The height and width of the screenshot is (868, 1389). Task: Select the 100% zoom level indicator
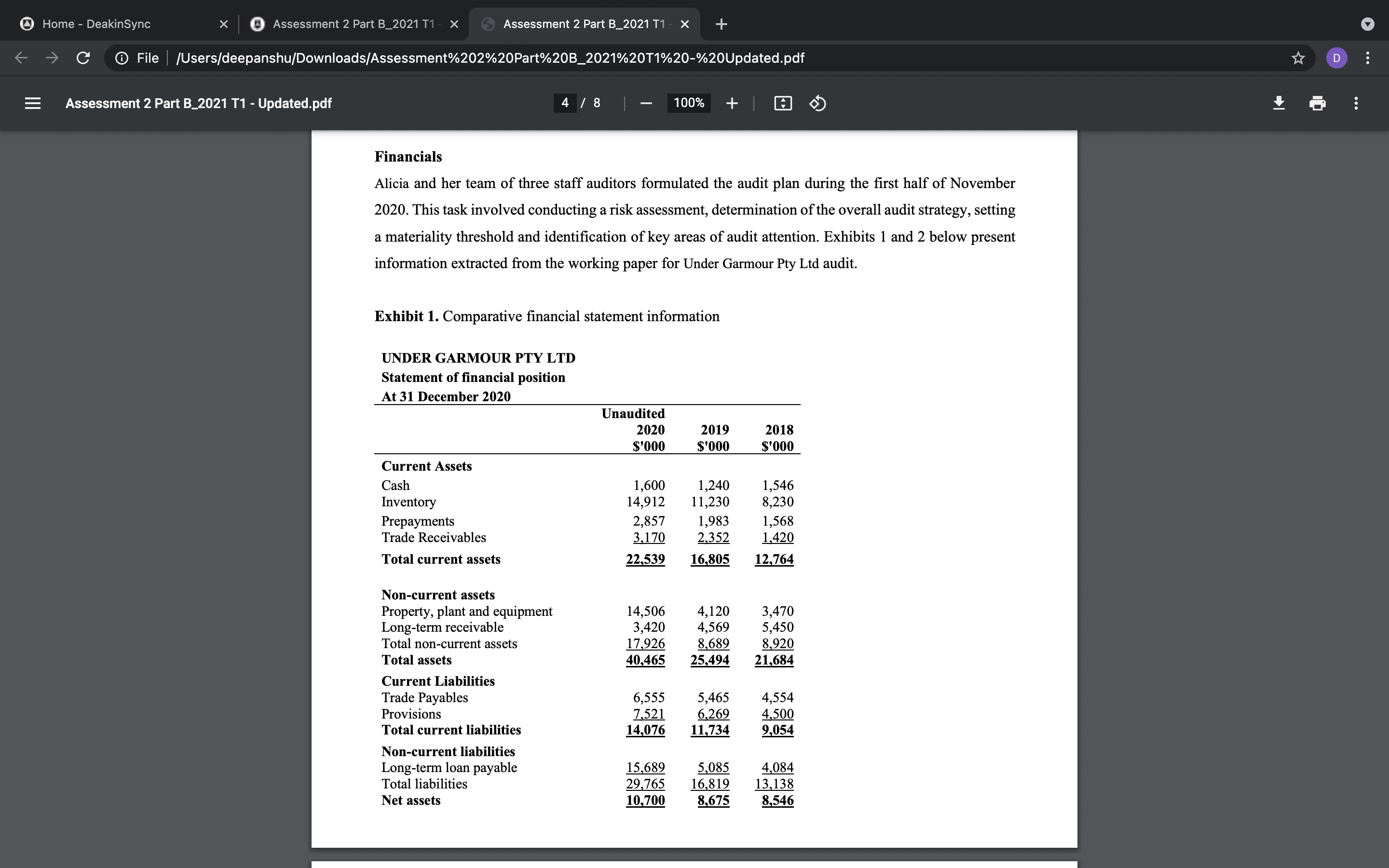(x=689, y=103)
